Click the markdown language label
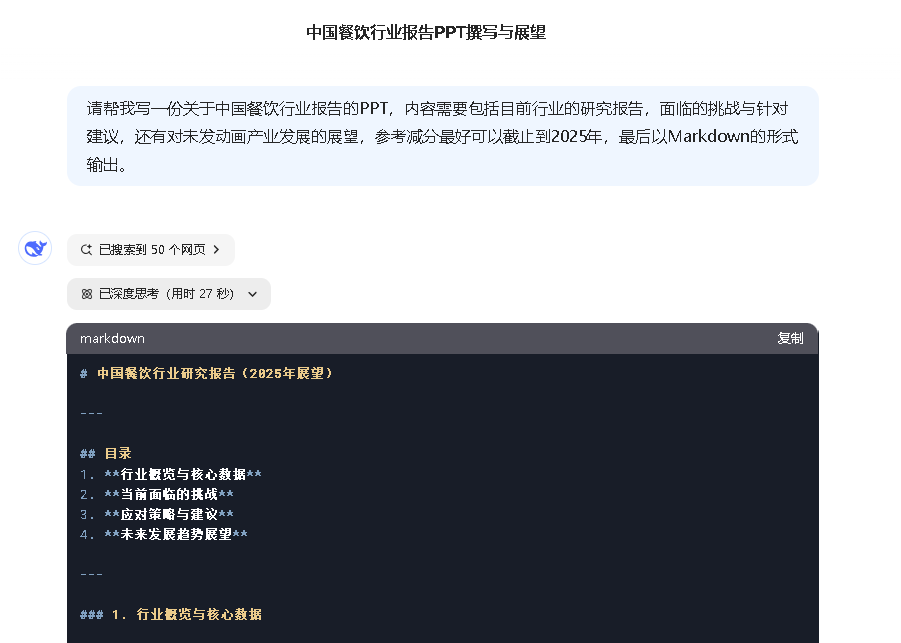Screen dimensions: 901x643 (112, 339)
